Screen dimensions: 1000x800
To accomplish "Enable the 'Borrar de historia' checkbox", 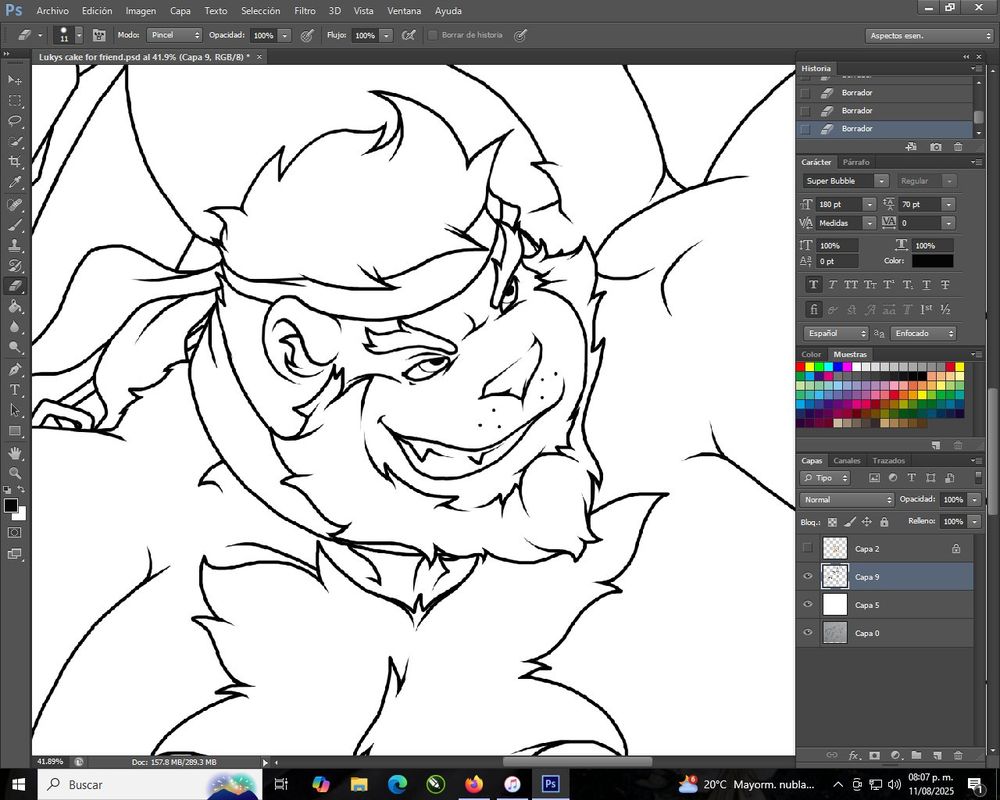I will [433, 35].
